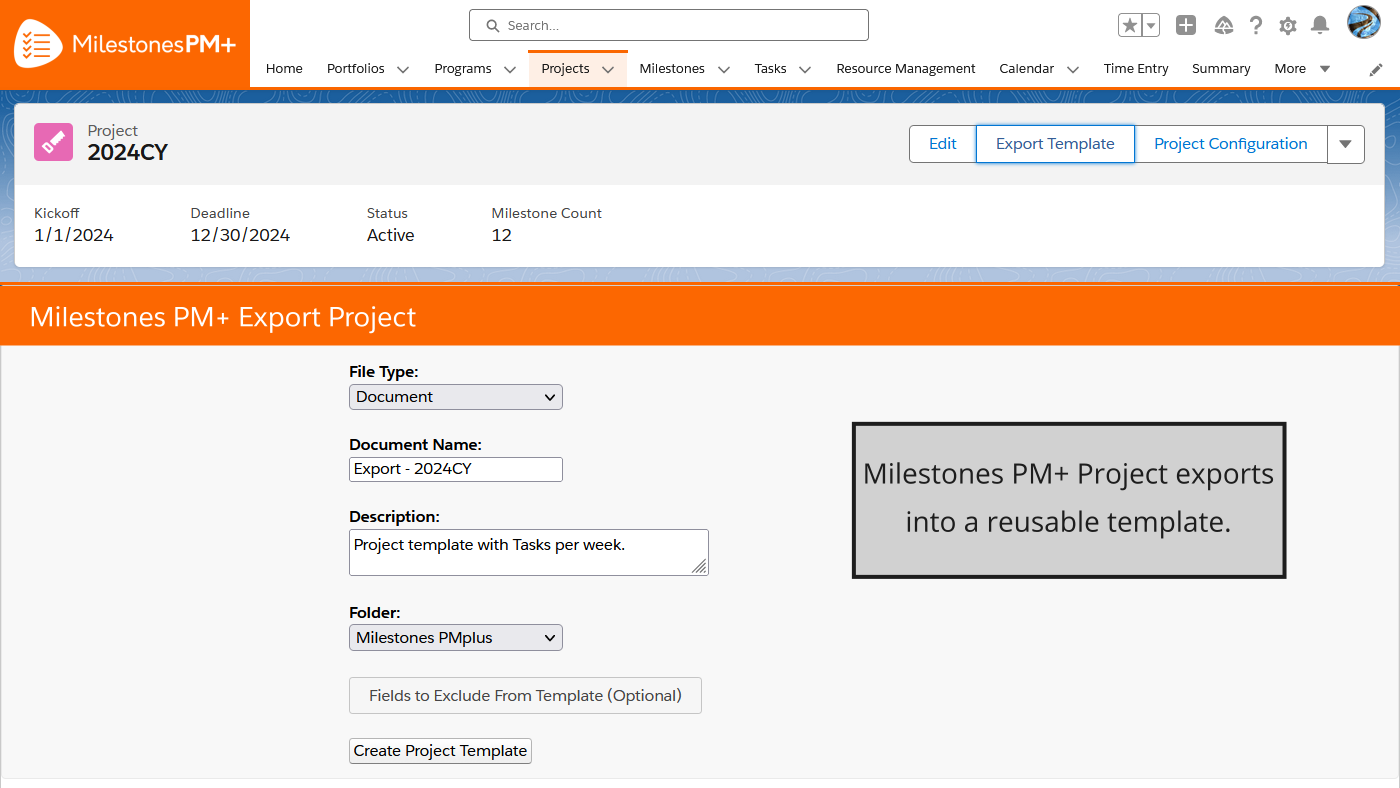Screen dimensions: 1400x788
Task: Click the project name 2024CY
Action: [128, 153]
